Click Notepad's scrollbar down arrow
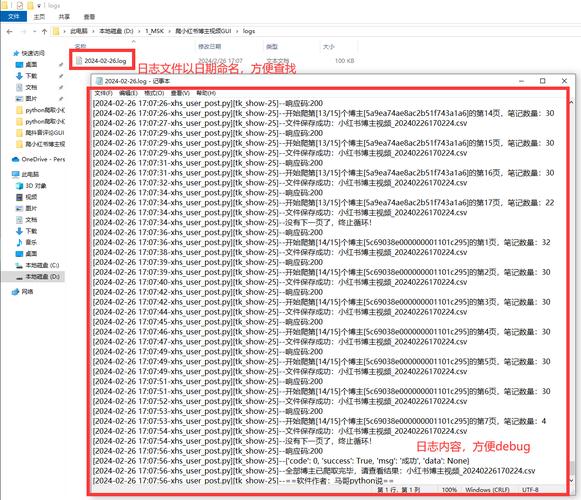581x500 pixels. point(571,480)
